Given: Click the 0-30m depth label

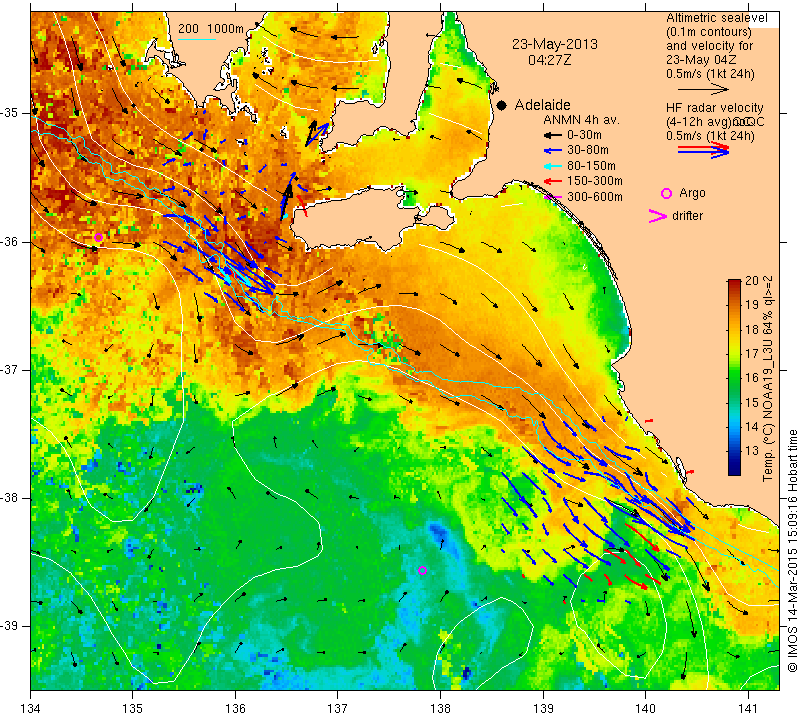Looking at the screenshot, I should 584,135.
